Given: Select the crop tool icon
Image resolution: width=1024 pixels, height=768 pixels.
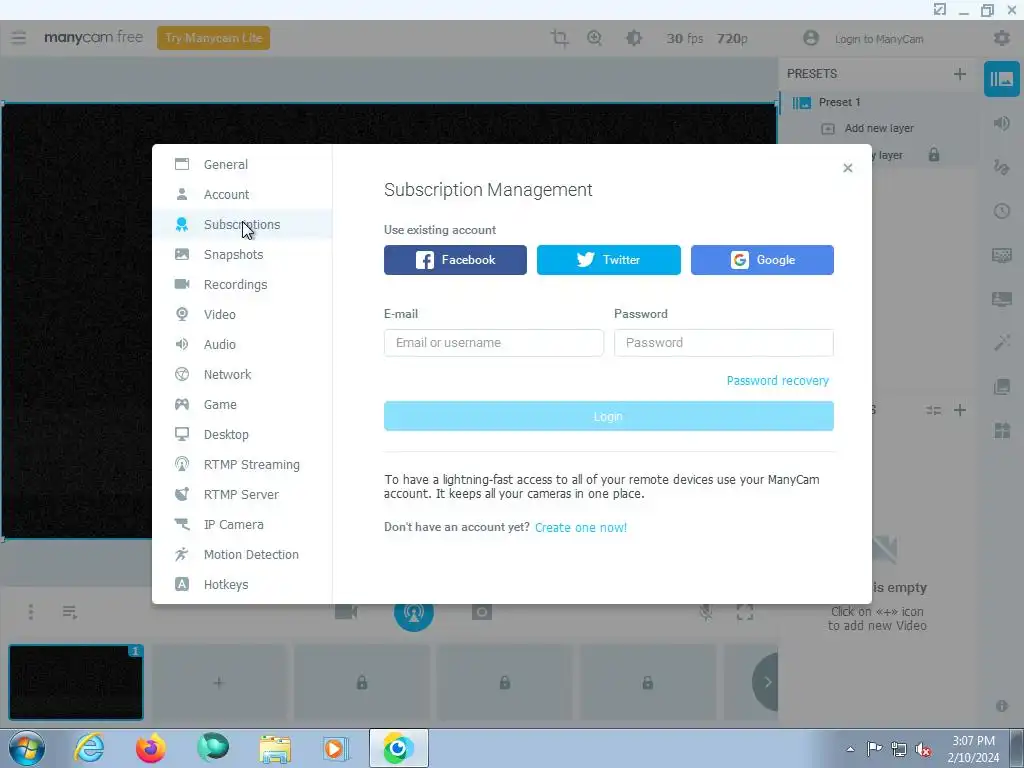Looking at the screenshot, I should coord(559,38).
